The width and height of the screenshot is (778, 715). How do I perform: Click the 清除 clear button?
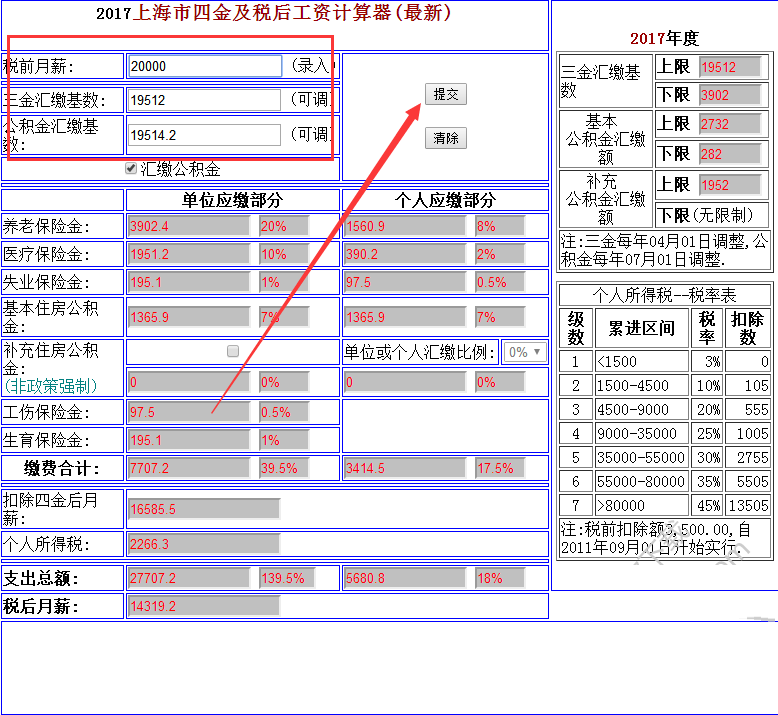[x=446, y=138]
